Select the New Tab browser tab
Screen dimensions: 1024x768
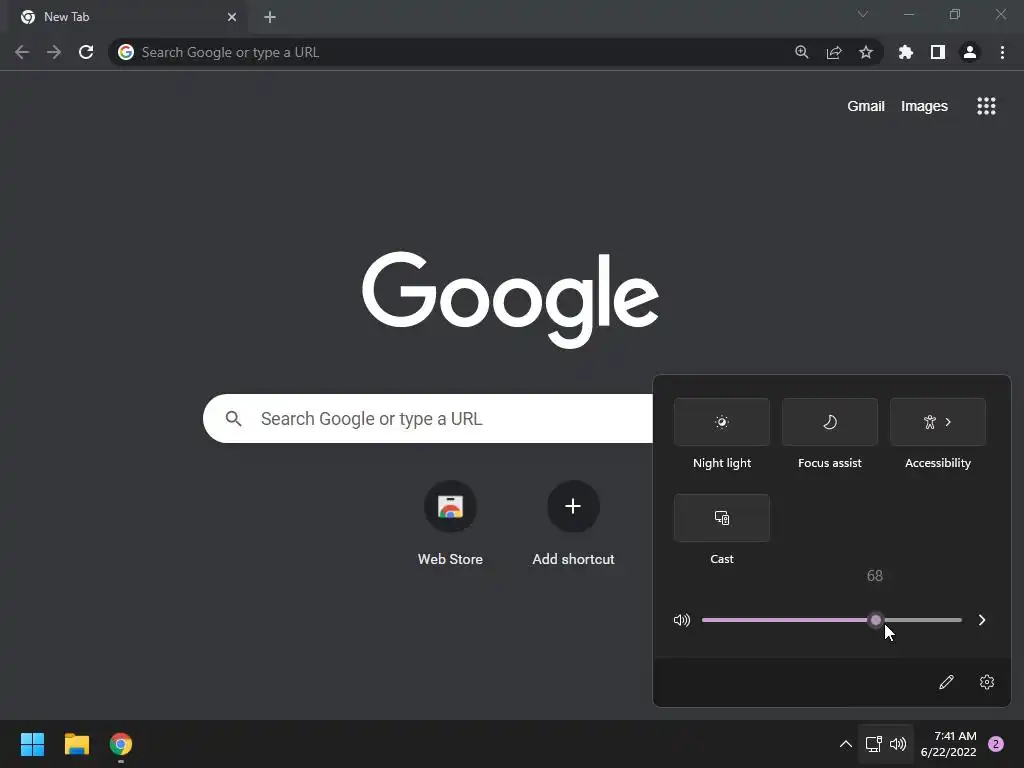tap(129, 17)
